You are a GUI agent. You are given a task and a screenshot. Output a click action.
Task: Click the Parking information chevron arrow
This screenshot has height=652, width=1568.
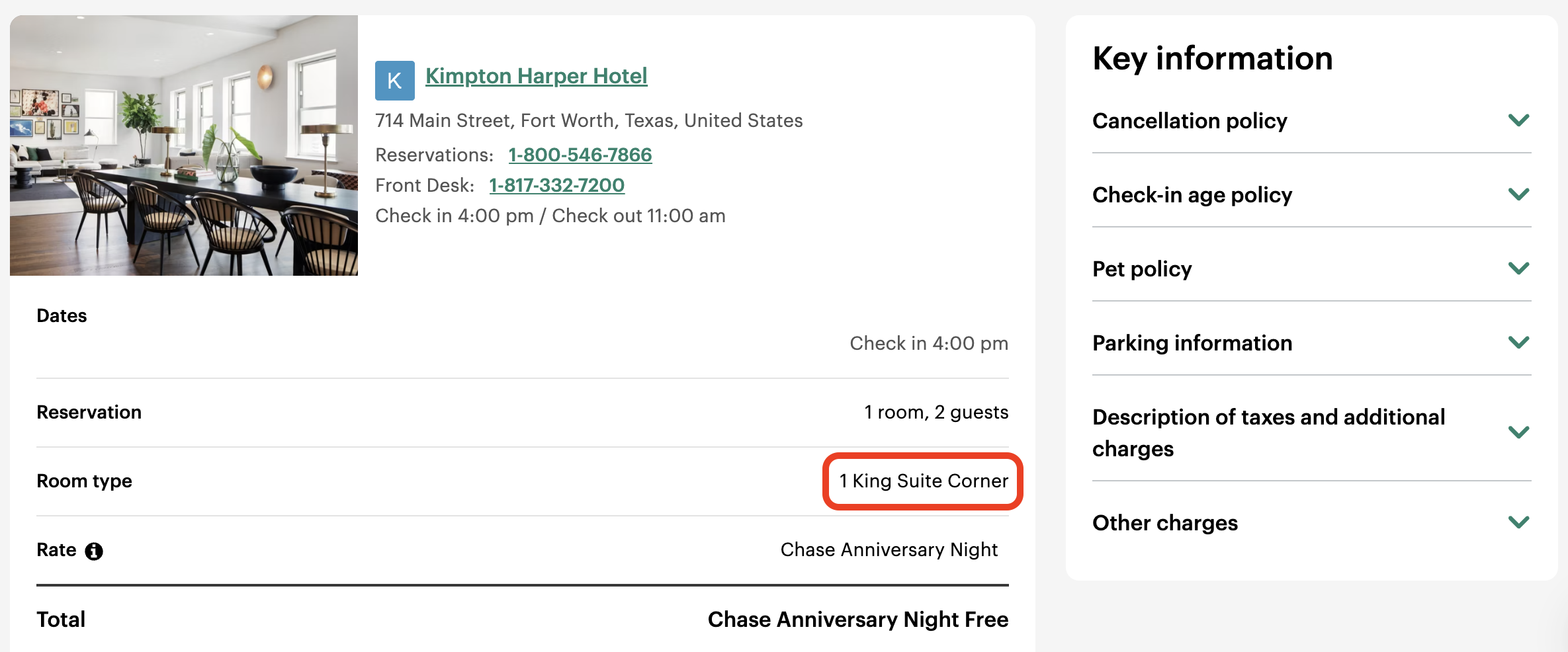[1518, 343]
